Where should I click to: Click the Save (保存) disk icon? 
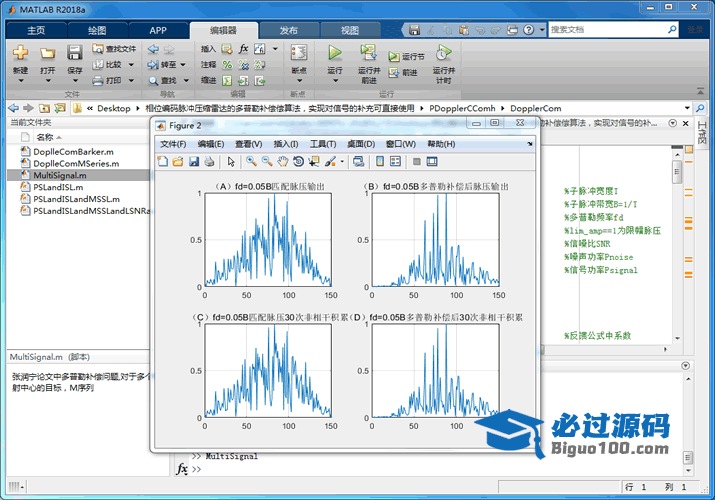click(x=74, y=52)
